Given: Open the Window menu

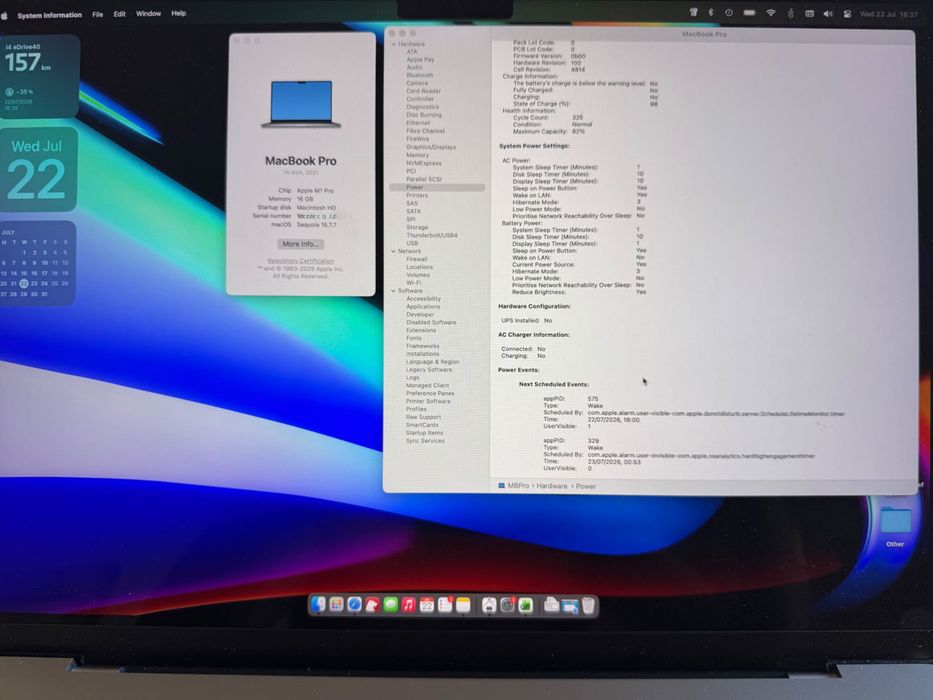Looking at the screenshot, I should [148, 13].
